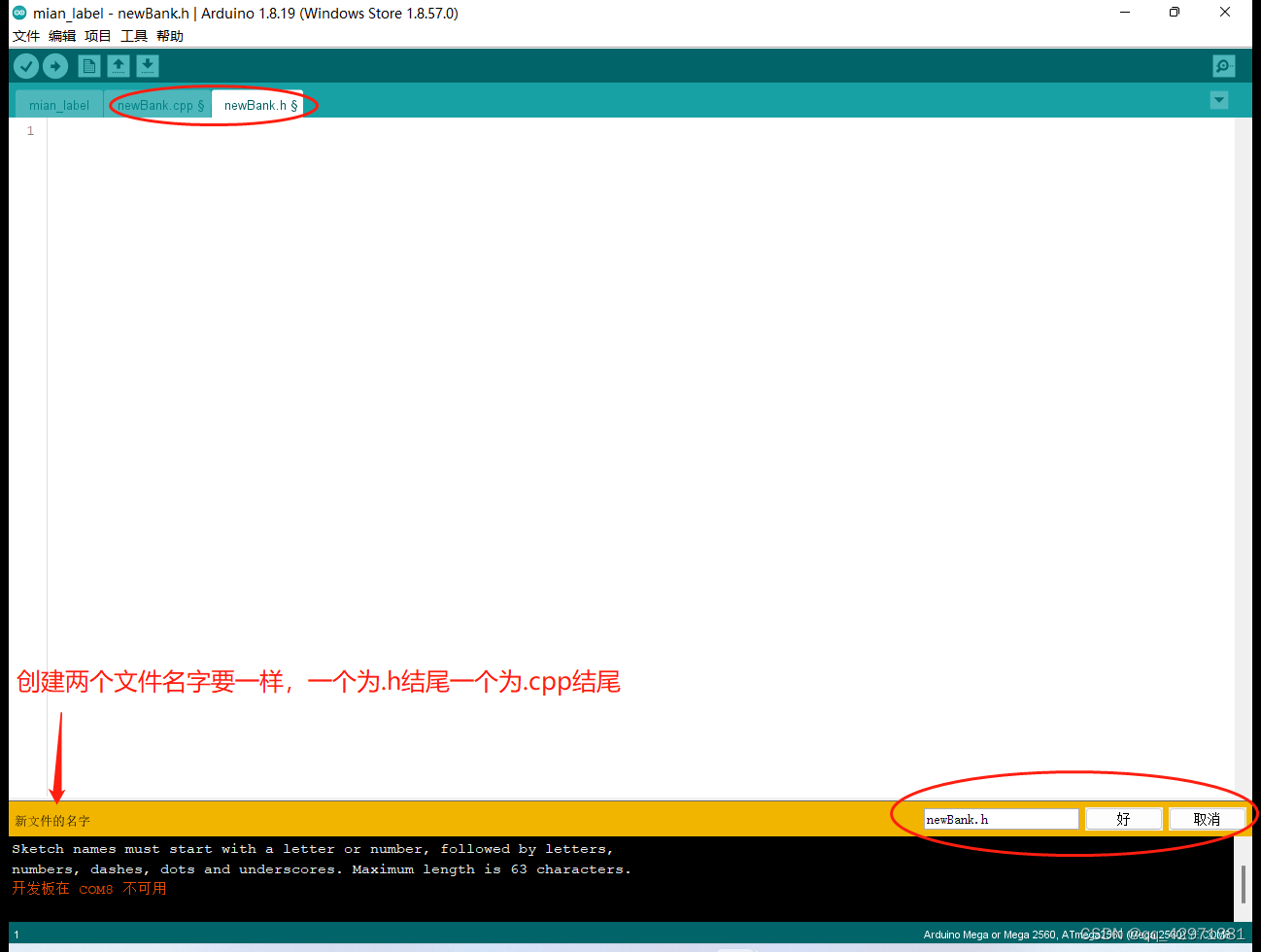This screenshot has width=1261, height=952.
Task: Open the 工具 menu
Action: coord(133,35)
